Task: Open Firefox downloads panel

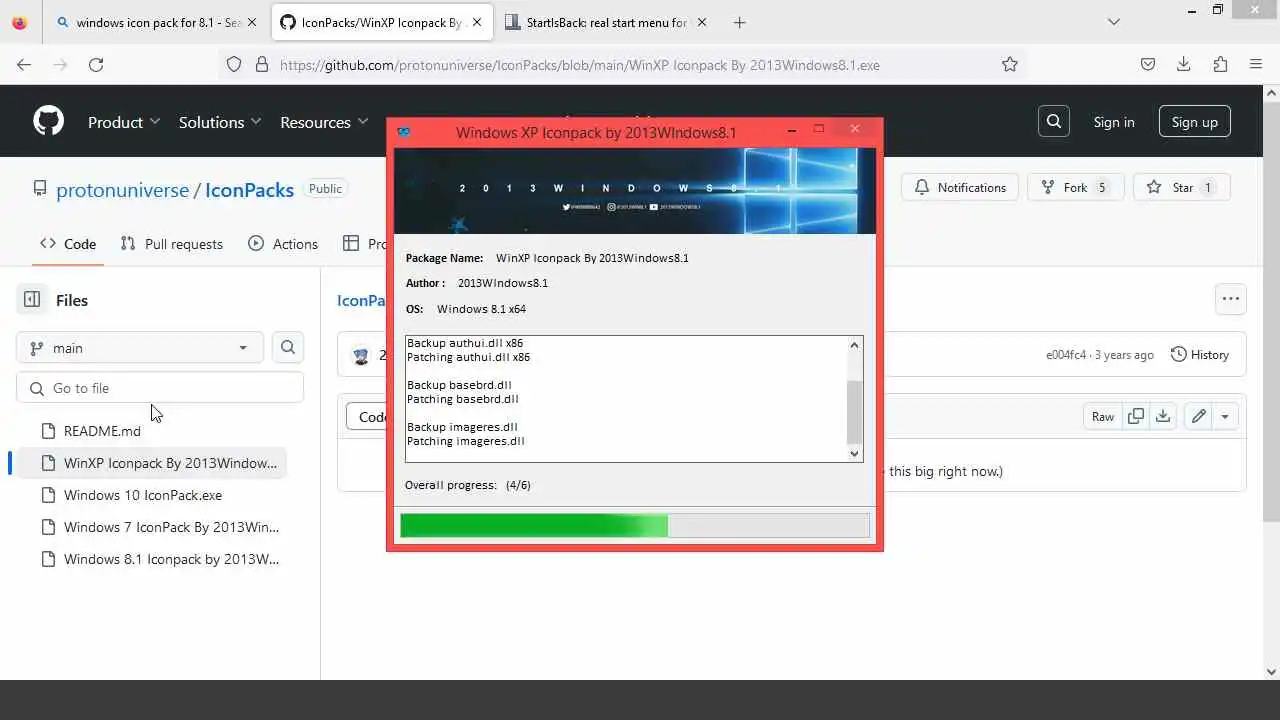Action: (x=1184, y=64)
